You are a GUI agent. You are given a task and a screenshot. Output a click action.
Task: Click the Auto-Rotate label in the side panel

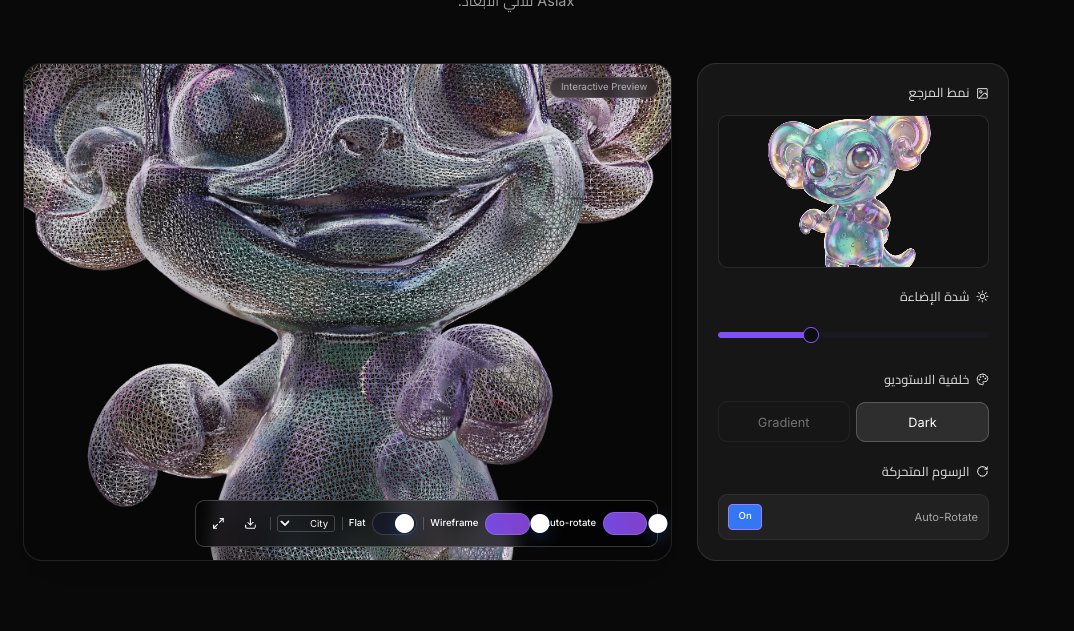point(946,517)
